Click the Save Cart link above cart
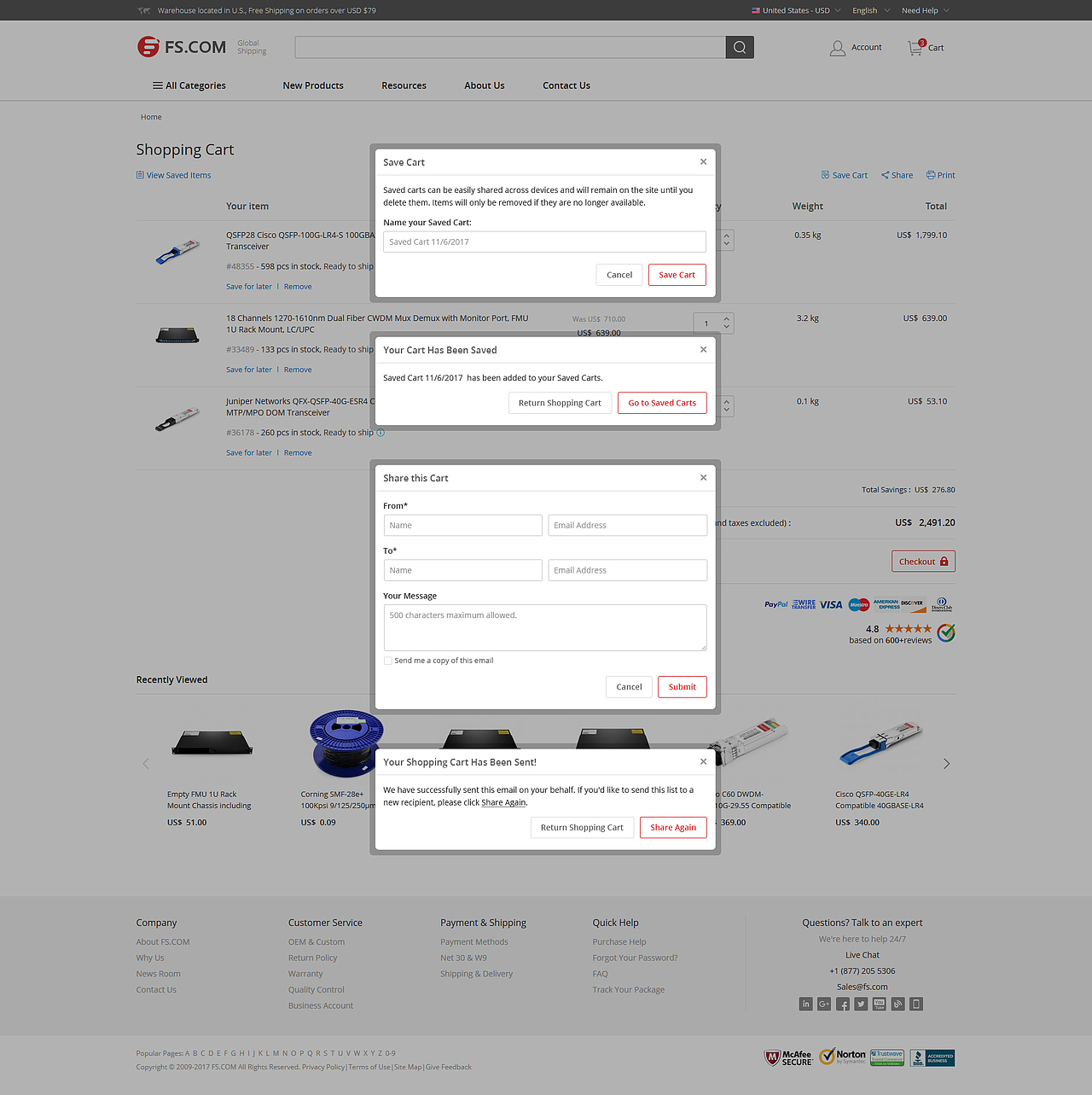The height and width of the screenshot is (1095, 1092). tap(845, 175)
